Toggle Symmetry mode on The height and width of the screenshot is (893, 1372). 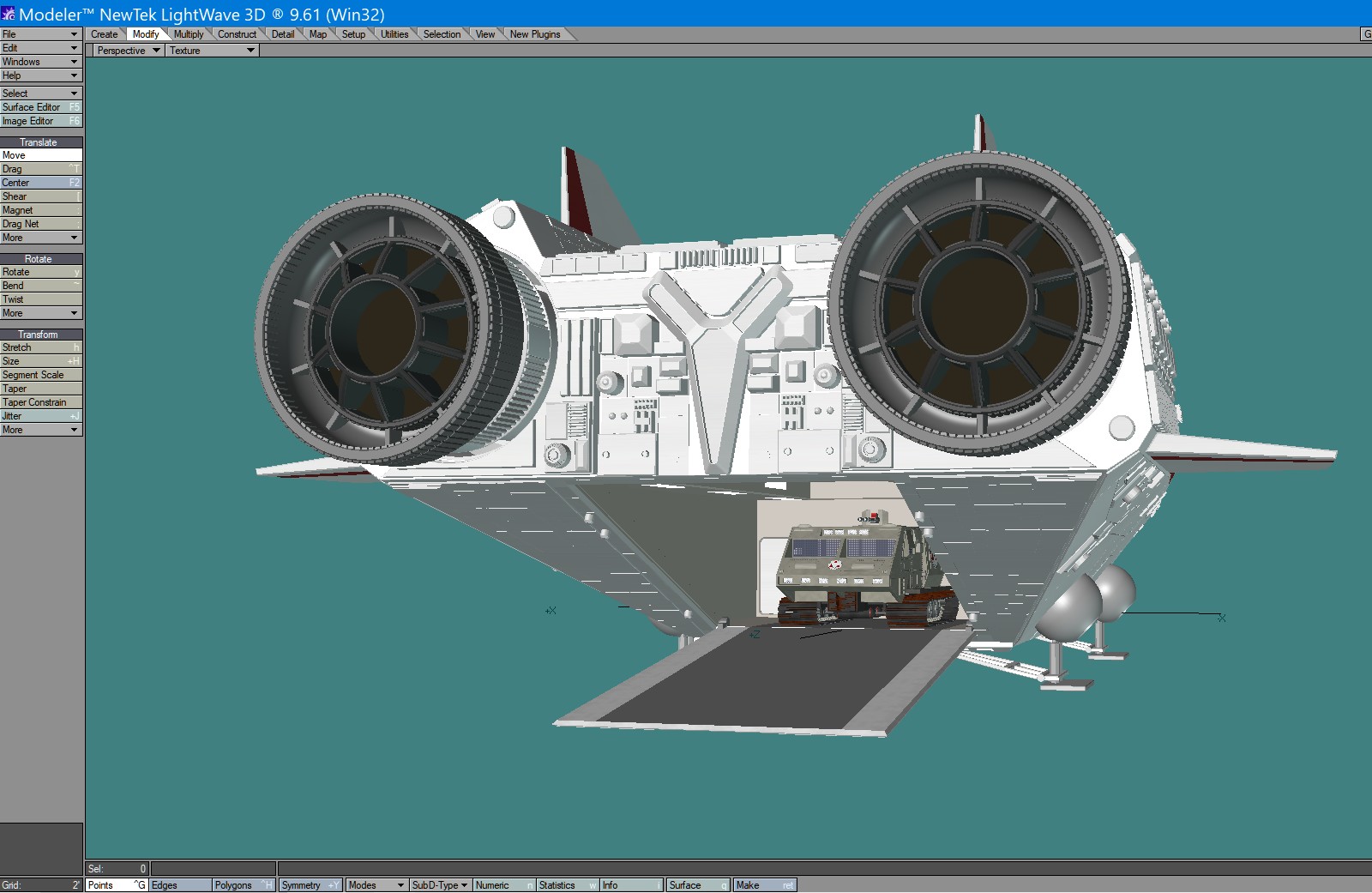coord(310,885)
